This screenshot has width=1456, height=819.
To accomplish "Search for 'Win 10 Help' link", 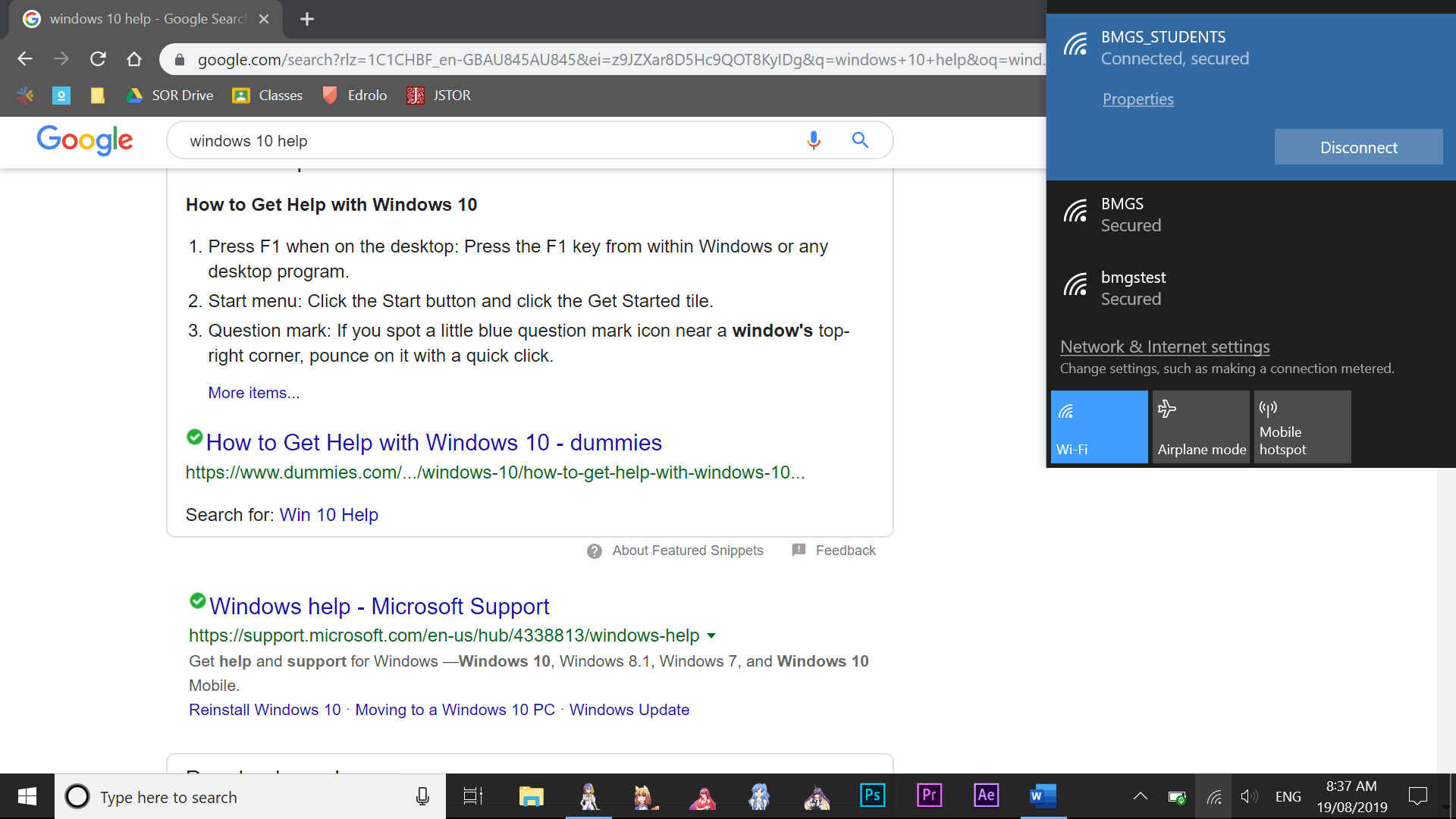I will point(328,515).
